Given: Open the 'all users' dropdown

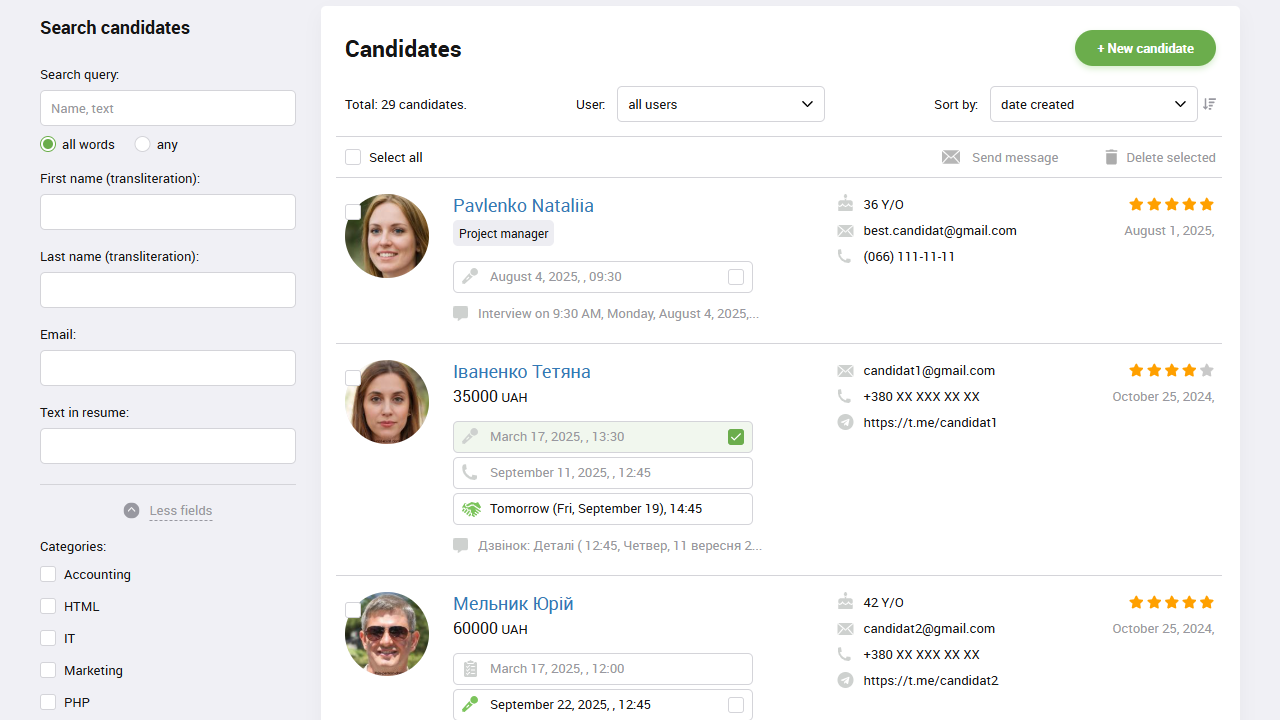Looking at the screenshot, I should pos(720,104).
